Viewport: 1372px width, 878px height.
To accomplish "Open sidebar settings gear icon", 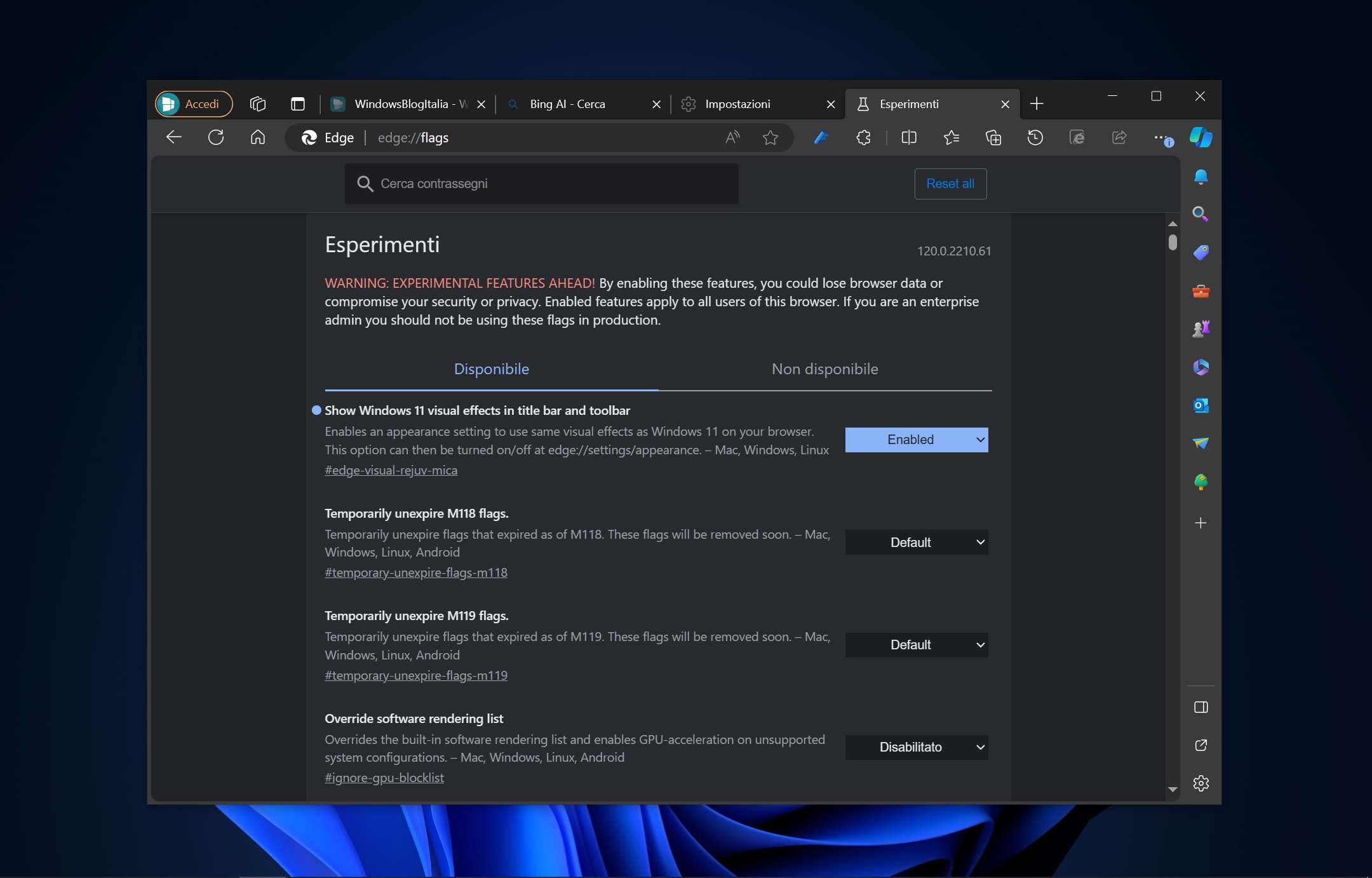I will (x=1200, y=783).
